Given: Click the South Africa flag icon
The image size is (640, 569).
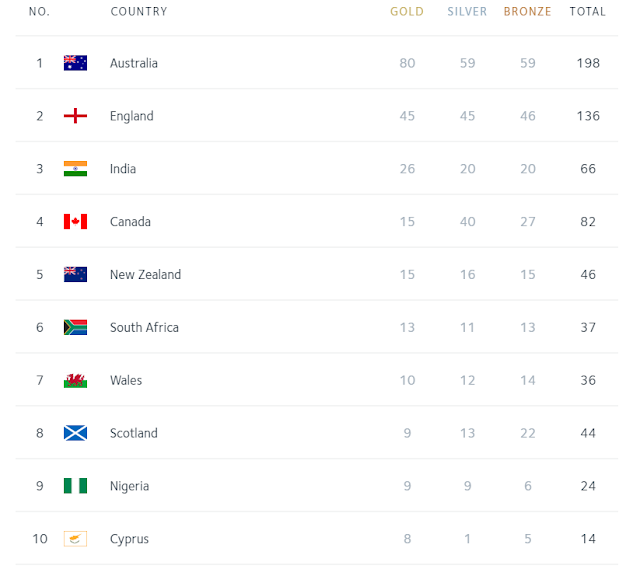Looking at the screenshot, I should (x=75, y=328).
